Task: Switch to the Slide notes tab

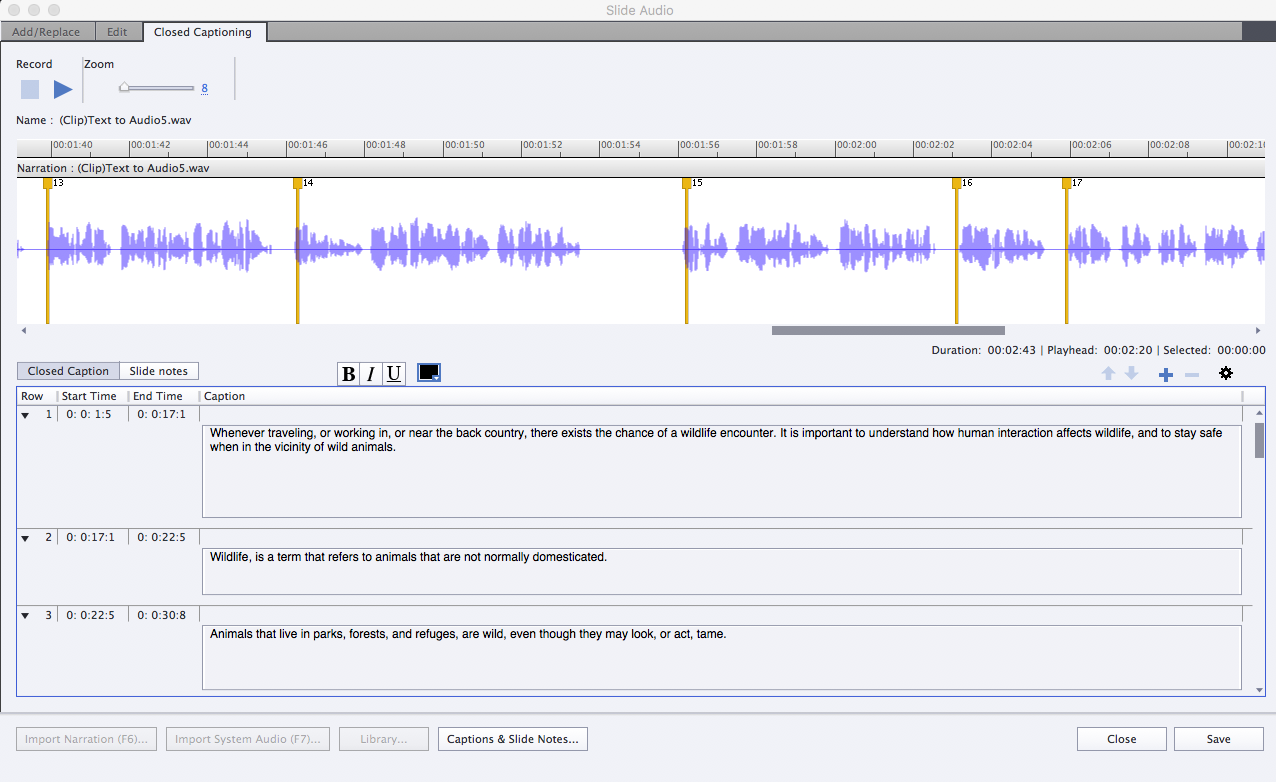Action: click(159, 371)
